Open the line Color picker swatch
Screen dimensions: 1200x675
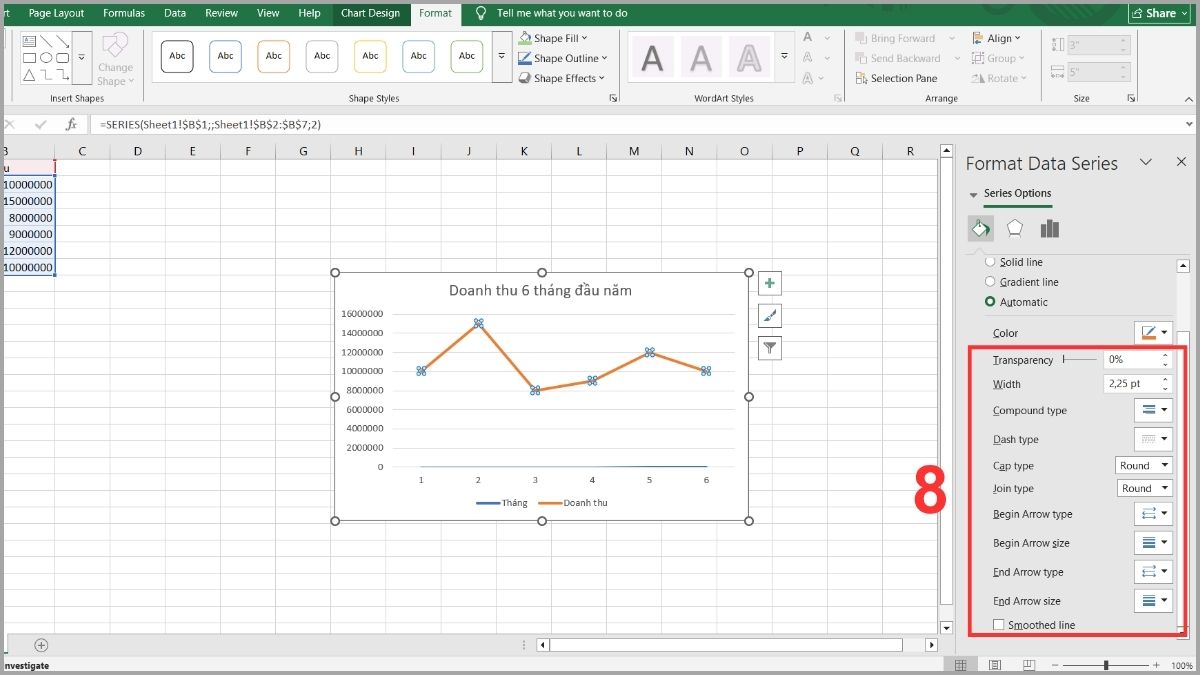pos(1153,332)
